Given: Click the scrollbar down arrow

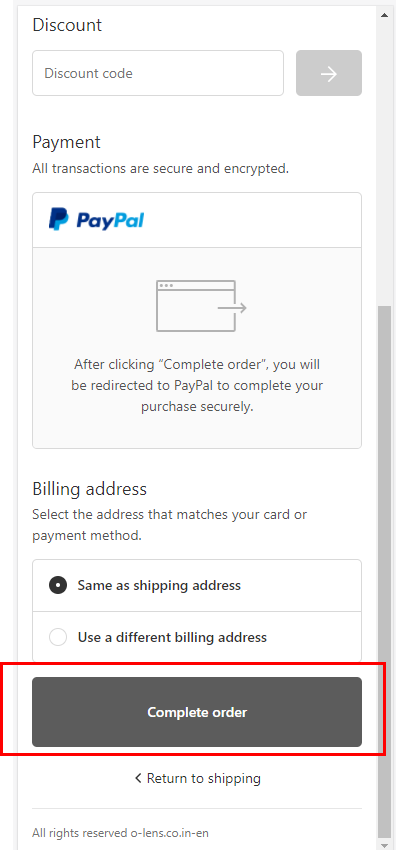Looking at the screenshot, I should pyautogui.click(x=385, y=845).
